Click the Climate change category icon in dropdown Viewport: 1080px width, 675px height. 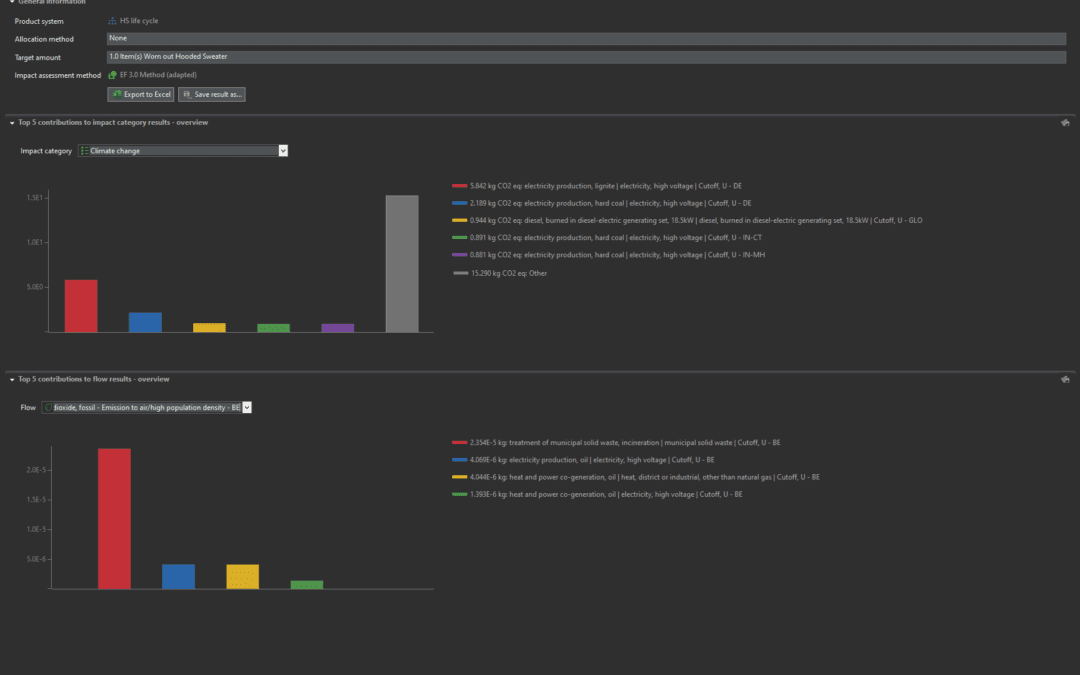point(85,151)
